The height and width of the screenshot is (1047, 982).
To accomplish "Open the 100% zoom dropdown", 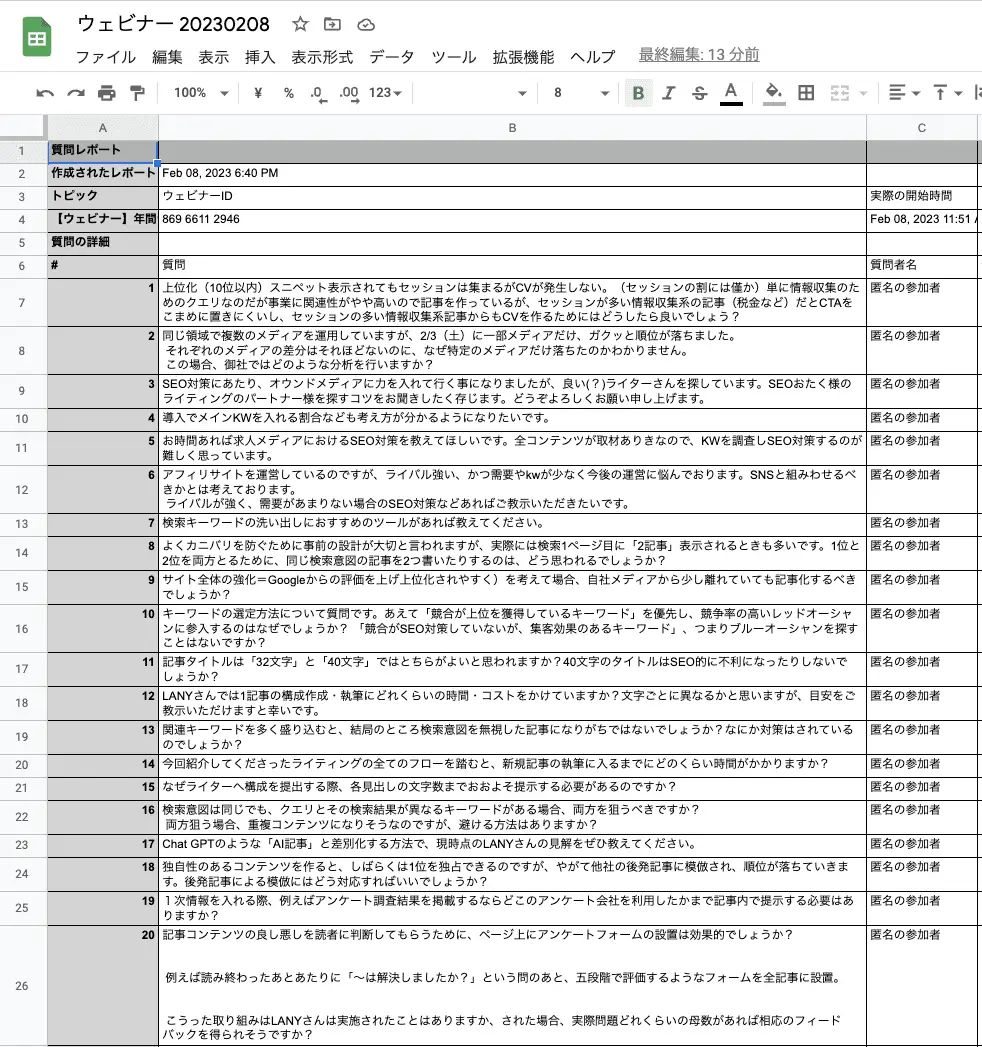I will [x=201, y=93].
